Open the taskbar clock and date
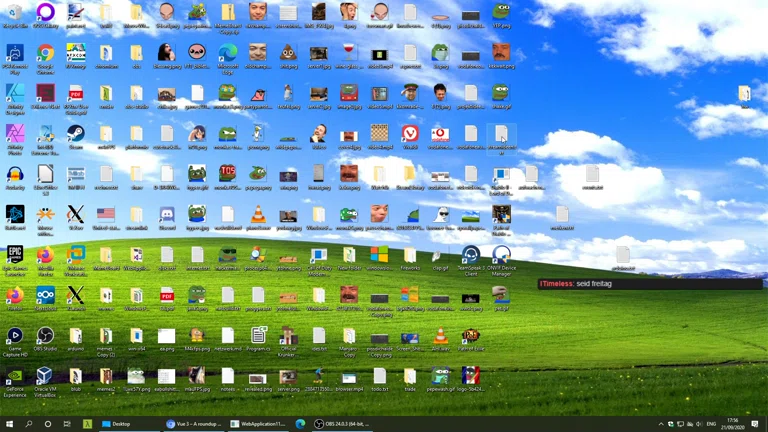The width and height of the screenshot is (768, 432). pos(733,424)
